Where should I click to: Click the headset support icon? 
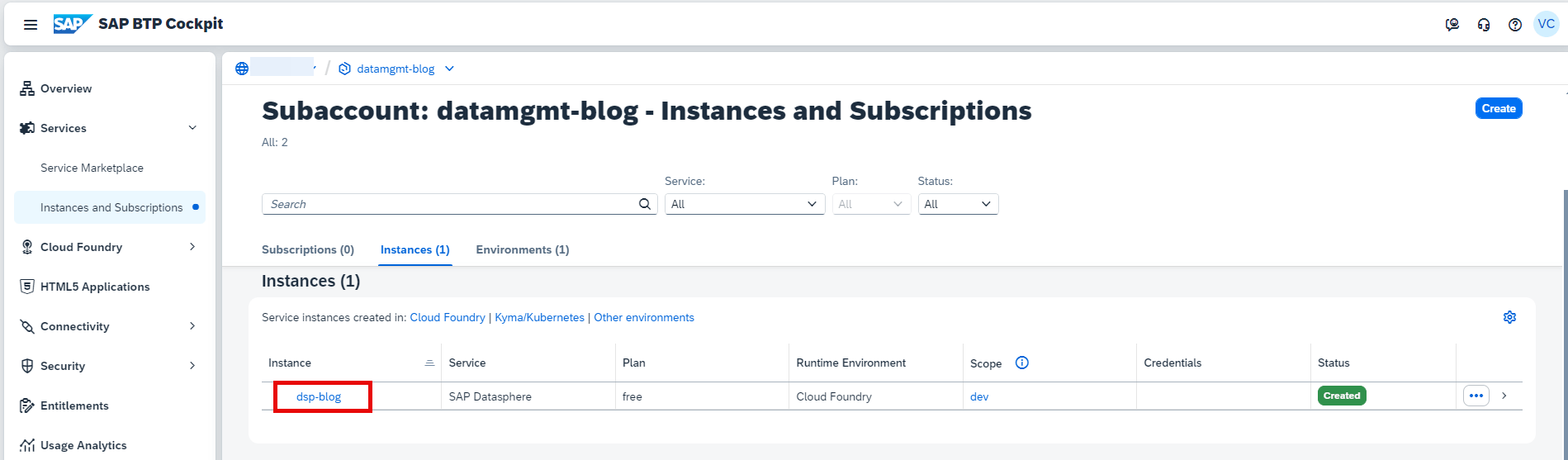click(x=1484, y=25)
